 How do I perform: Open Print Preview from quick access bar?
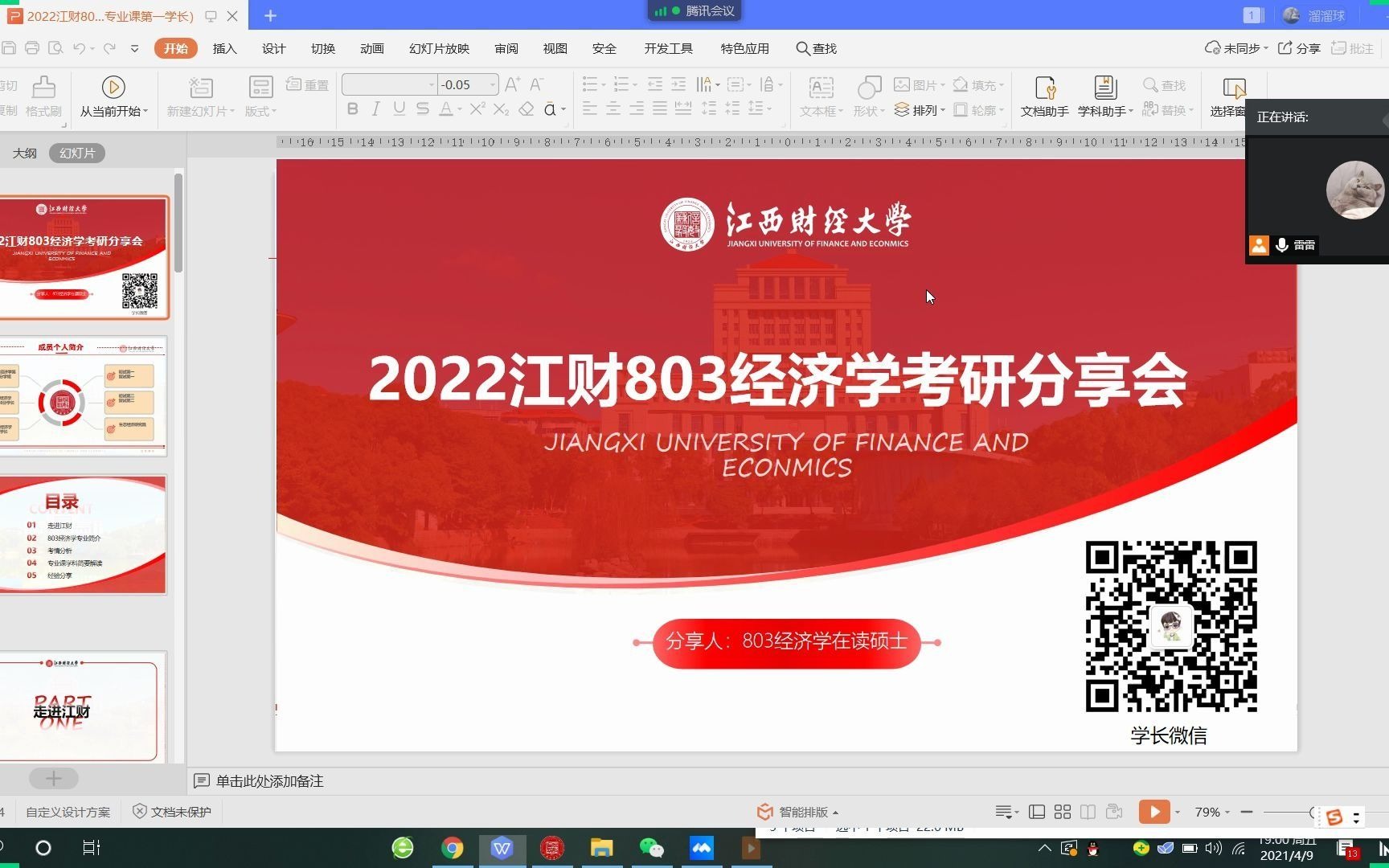click(55, 48)
